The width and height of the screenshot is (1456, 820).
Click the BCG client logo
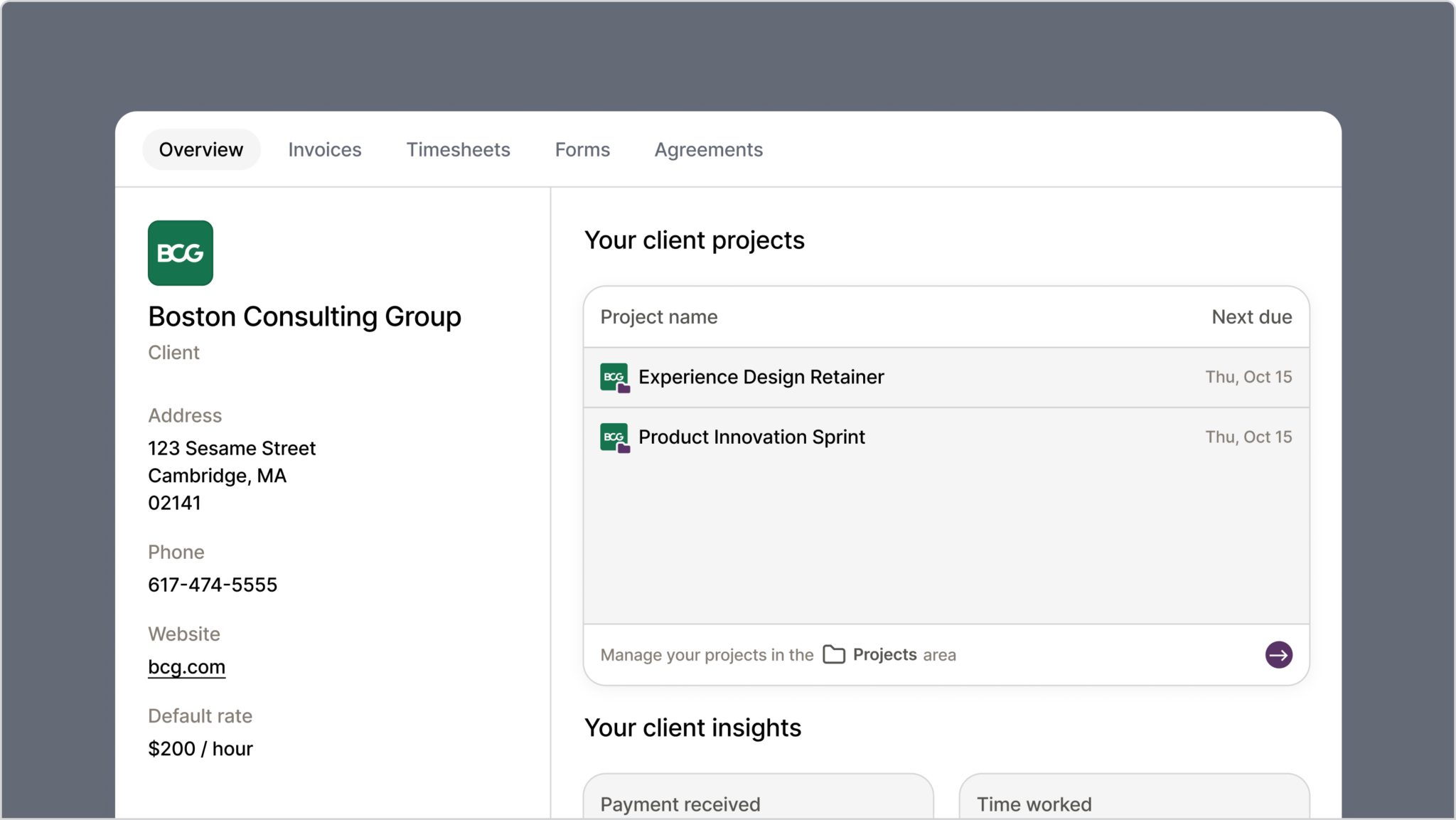pos(181,253)
